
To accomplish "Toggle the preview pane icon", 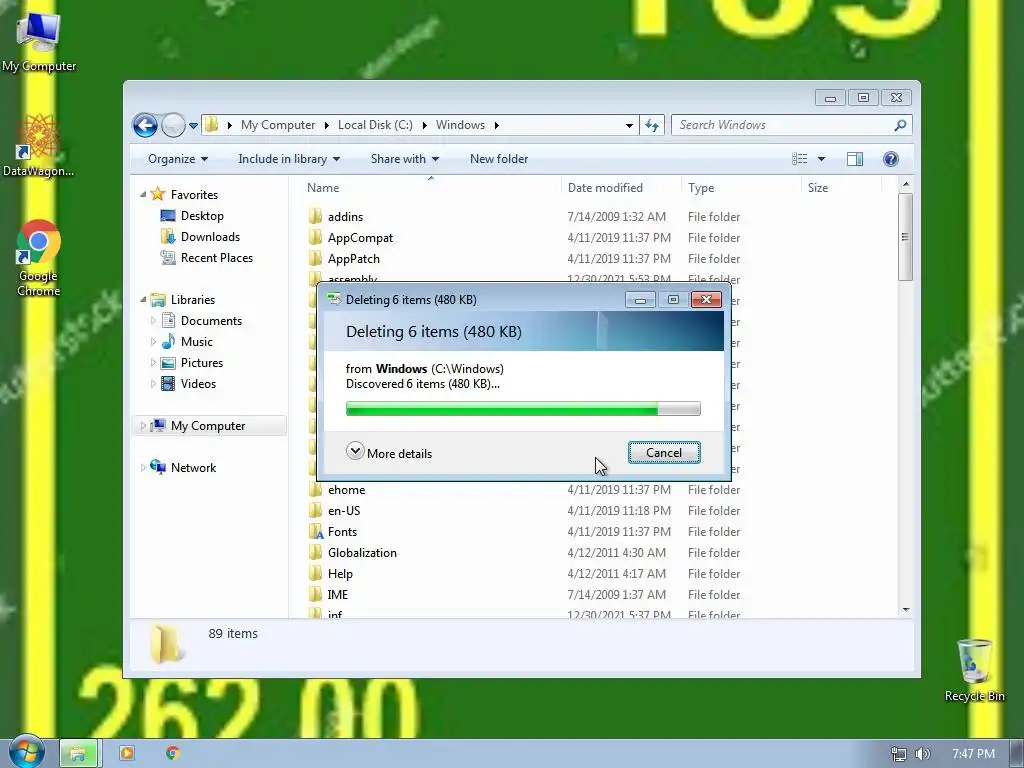I will click(x=855, y=159).
